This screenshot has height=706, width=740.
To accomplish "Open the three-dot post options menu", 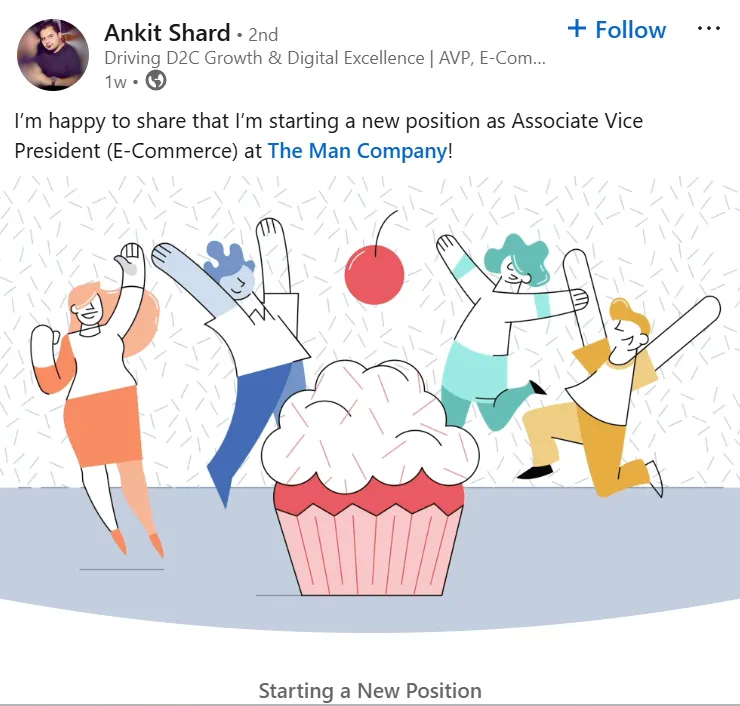I will tap(708, 29).
